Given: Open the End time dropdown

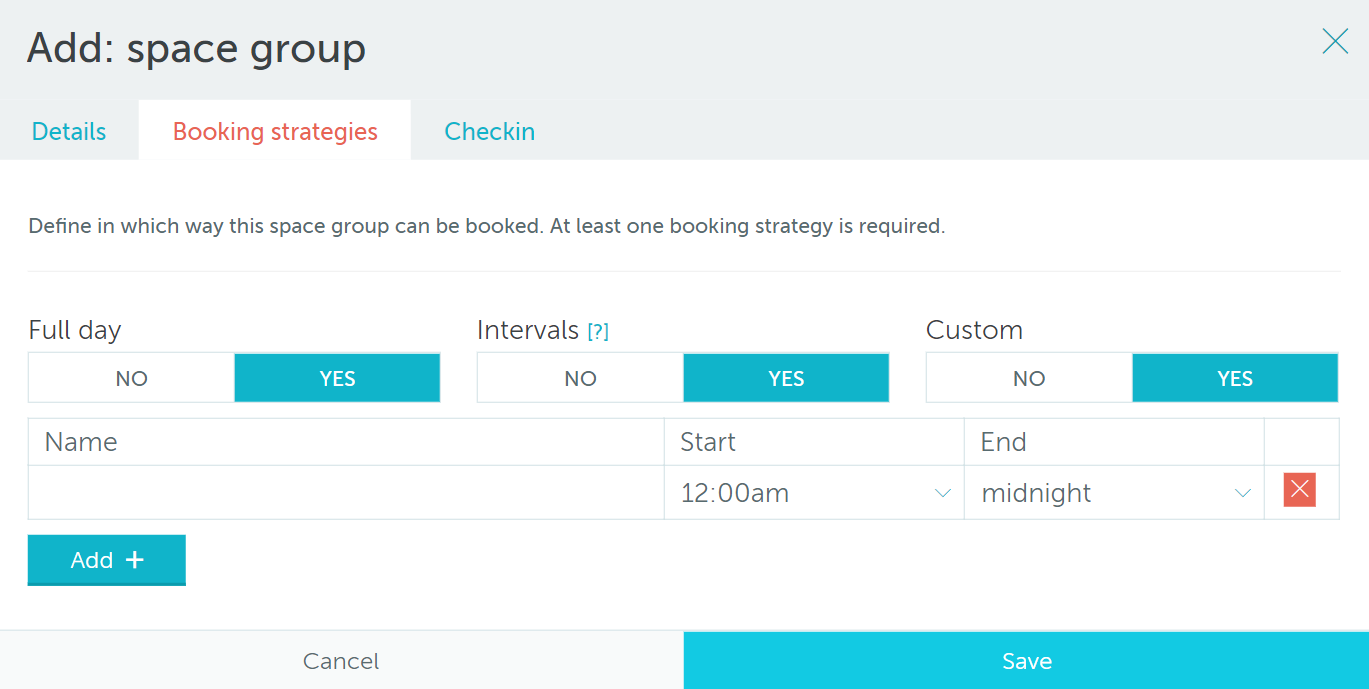Looking at the screenshot, I should (x=1100, y=493).
